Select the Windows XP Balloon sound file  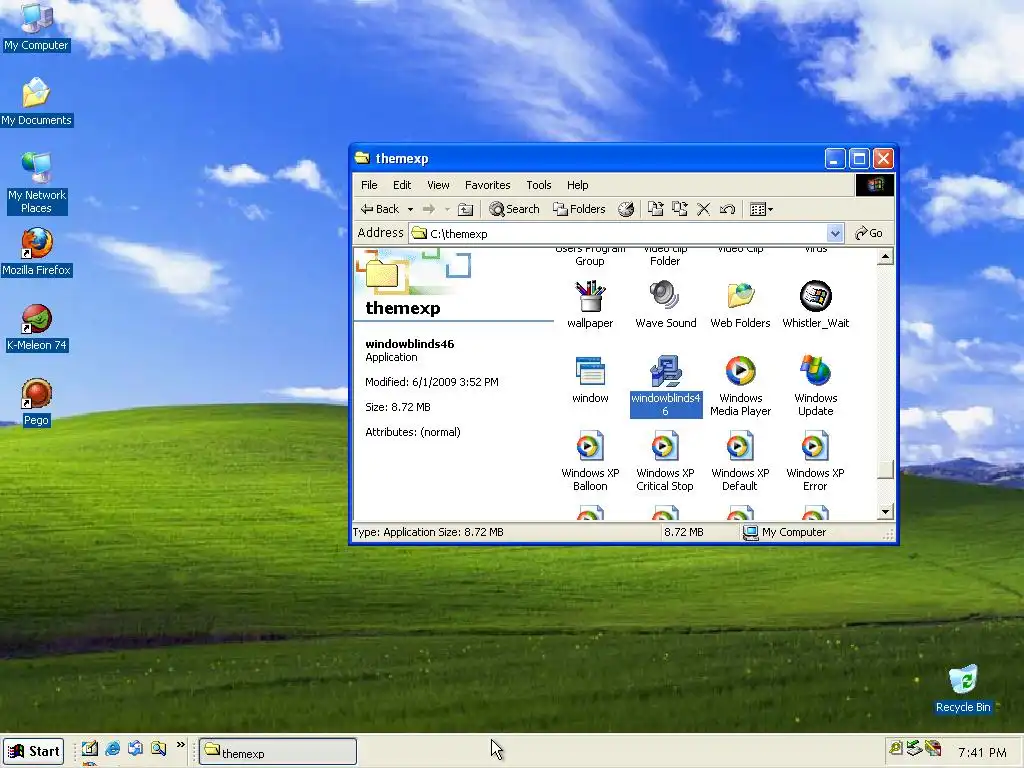click(x=590, y=461)
